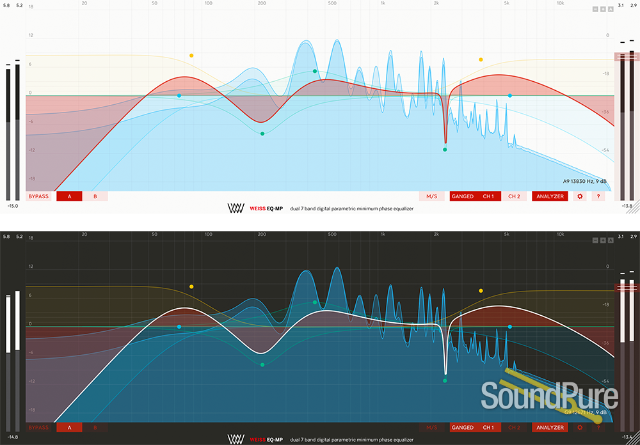Turn off ANALYZER in the light-theme EQ
640x445 pixels.
pos(548,197)
